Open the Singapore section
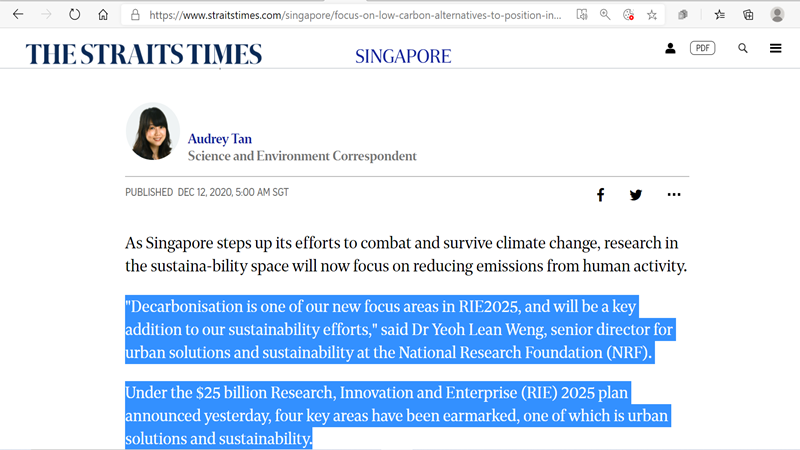 click(403, 56)
